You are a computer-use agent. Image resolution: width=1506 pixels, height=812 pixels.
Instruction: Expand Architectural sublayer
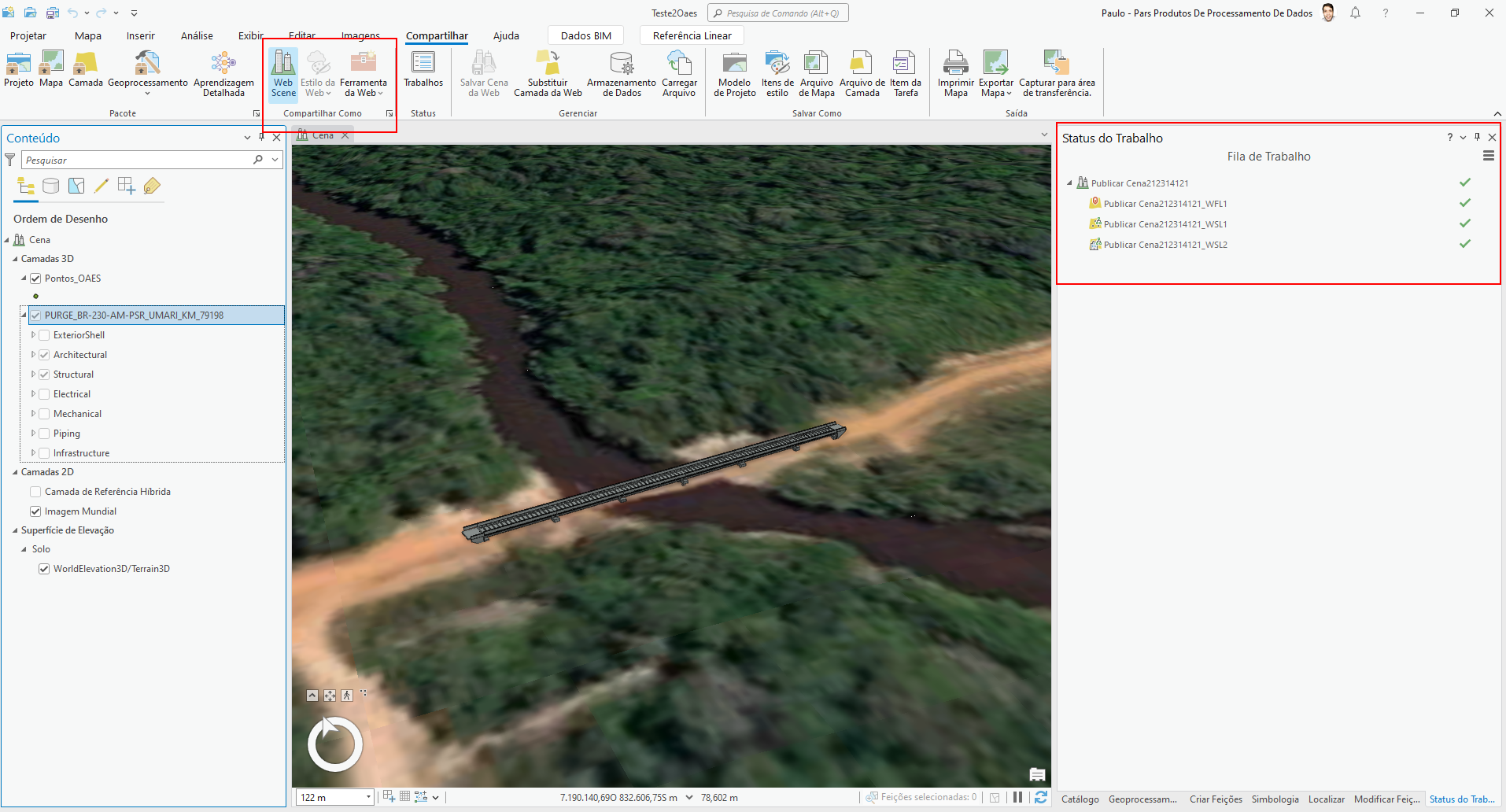(x=33, y=355)
